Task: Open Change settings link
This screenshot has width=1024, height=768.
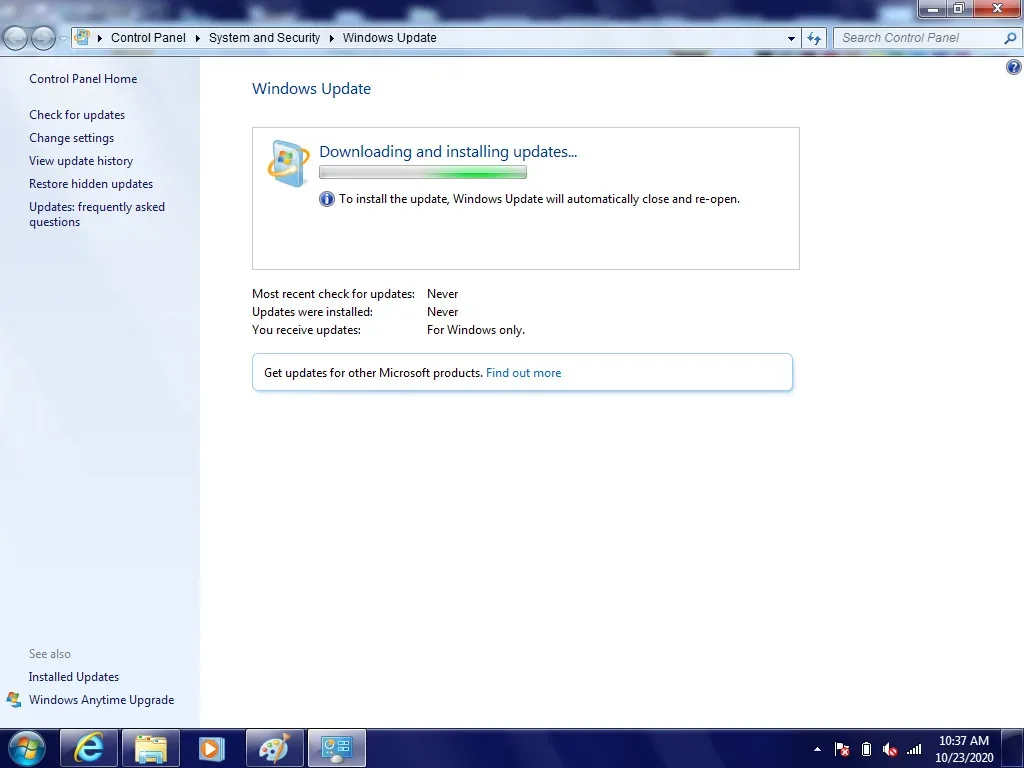Action: point(71,138)
